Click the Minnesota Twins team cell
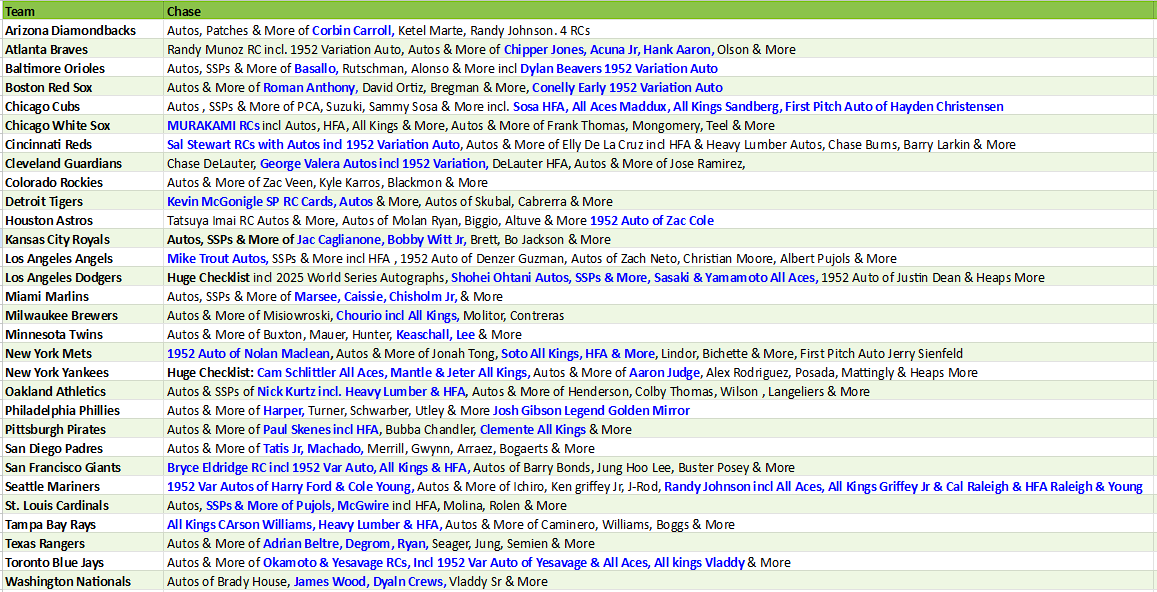The width and height of the screenshot is (1157, 592). (82, 334)
